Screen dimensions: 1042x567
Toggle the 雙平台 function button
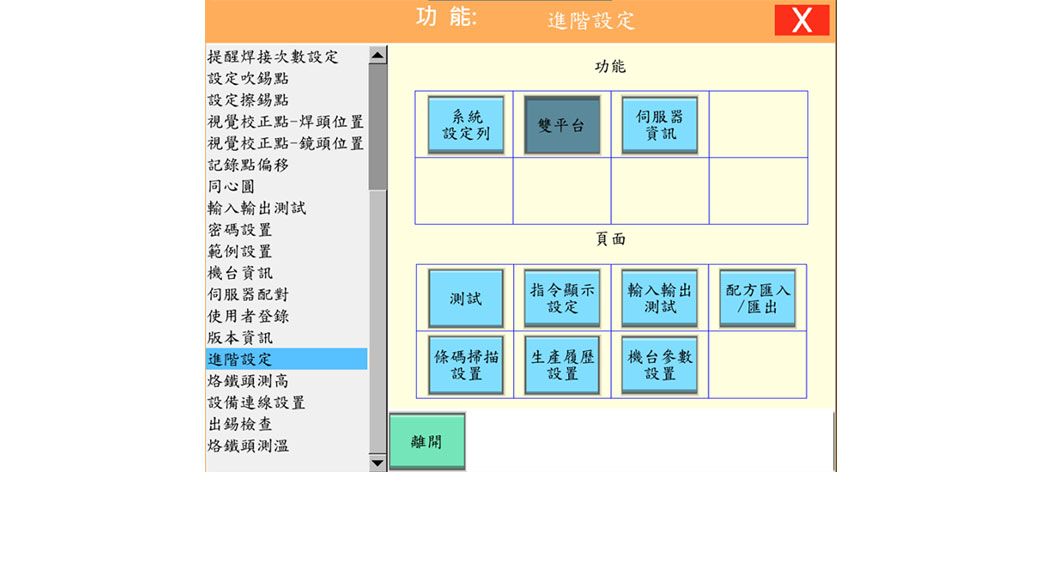tap(562, 125)
